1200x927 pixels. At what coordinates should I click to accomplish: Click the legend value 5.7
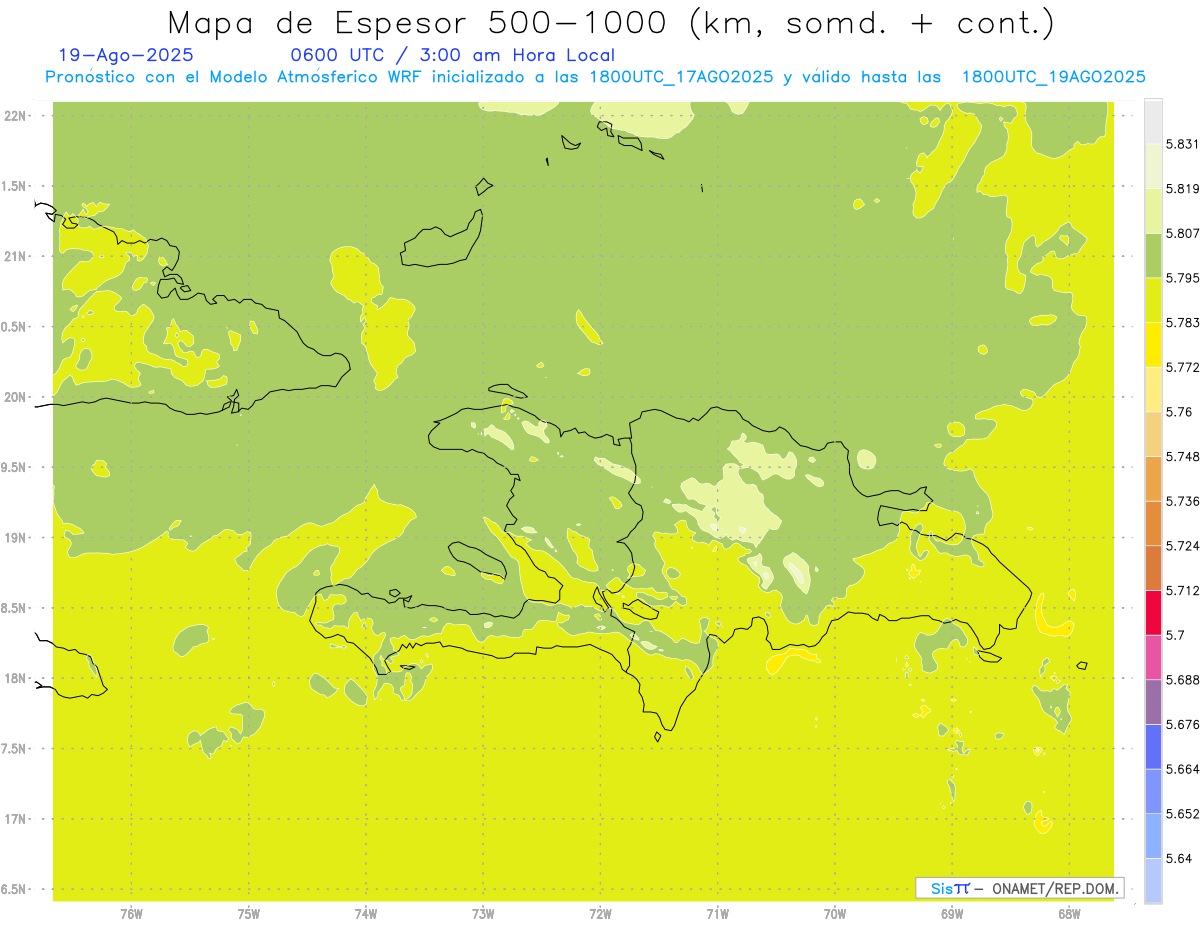(1175, 635)
